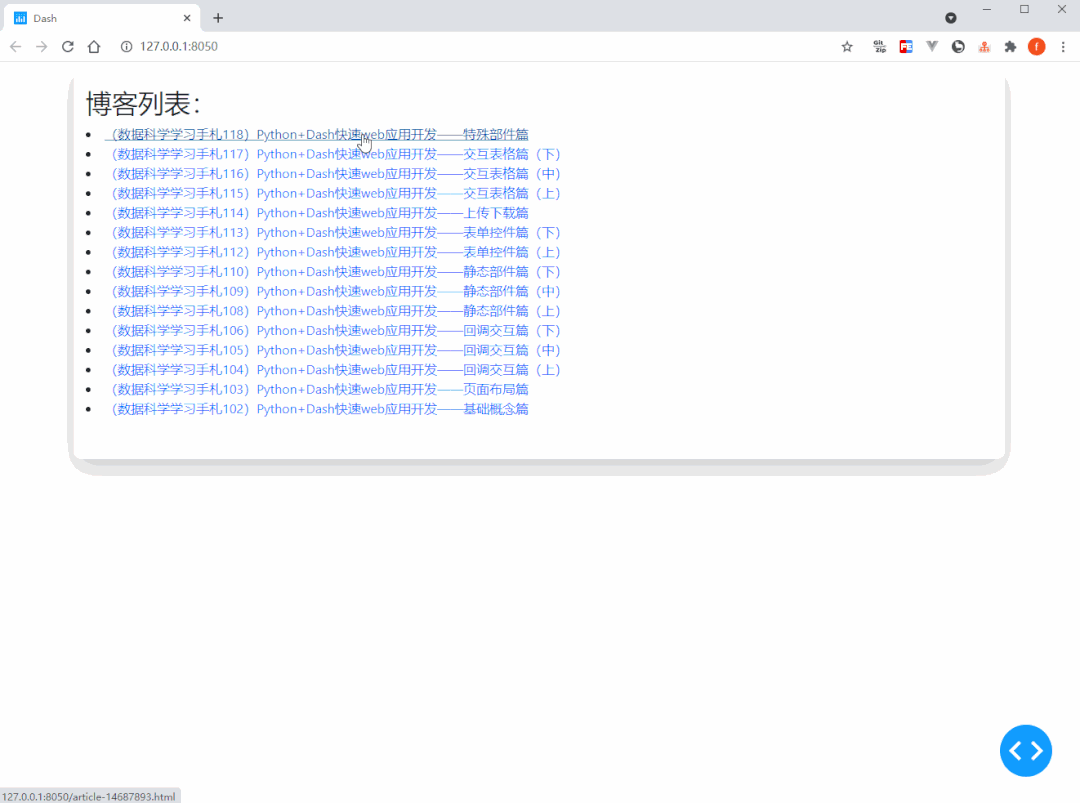Open article 104 回调交互篇（上）link

[x=336, y=370]
